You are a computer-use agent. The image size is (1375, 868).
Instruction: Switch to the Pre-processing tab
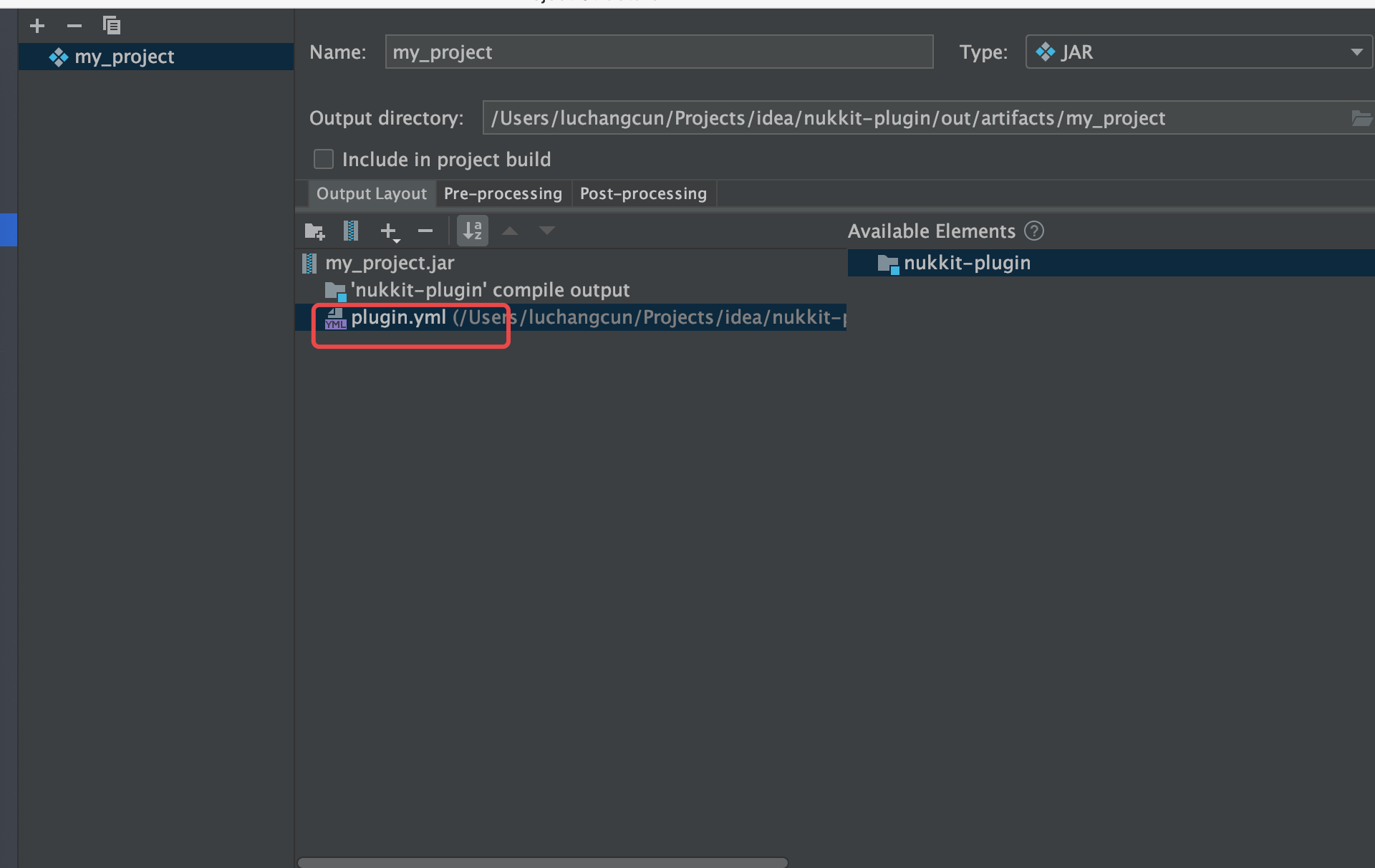(503, 194)
